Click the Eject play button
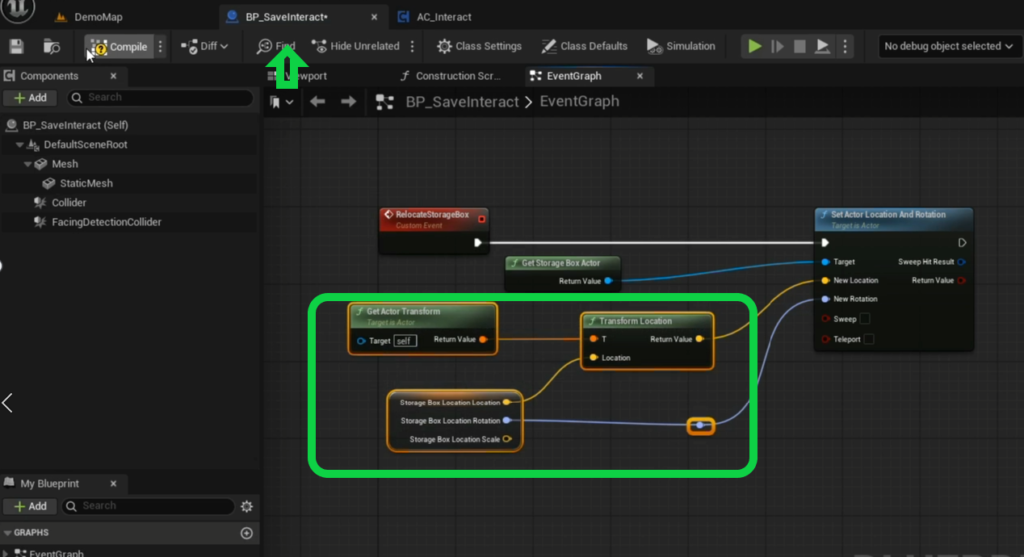The image size is (1024, 557). [822, 46]
